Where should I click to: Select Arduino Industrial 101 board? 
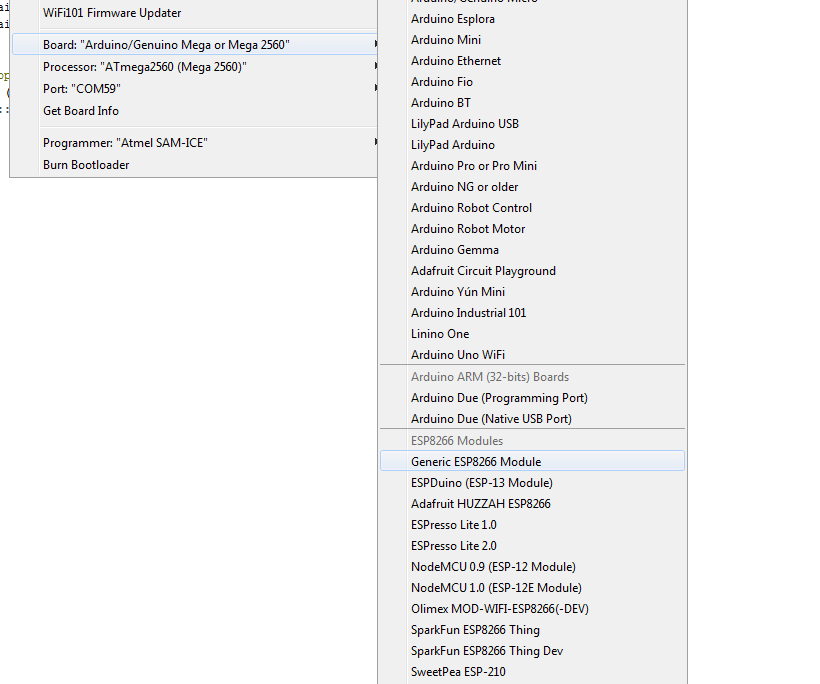[x=532, y=313]
